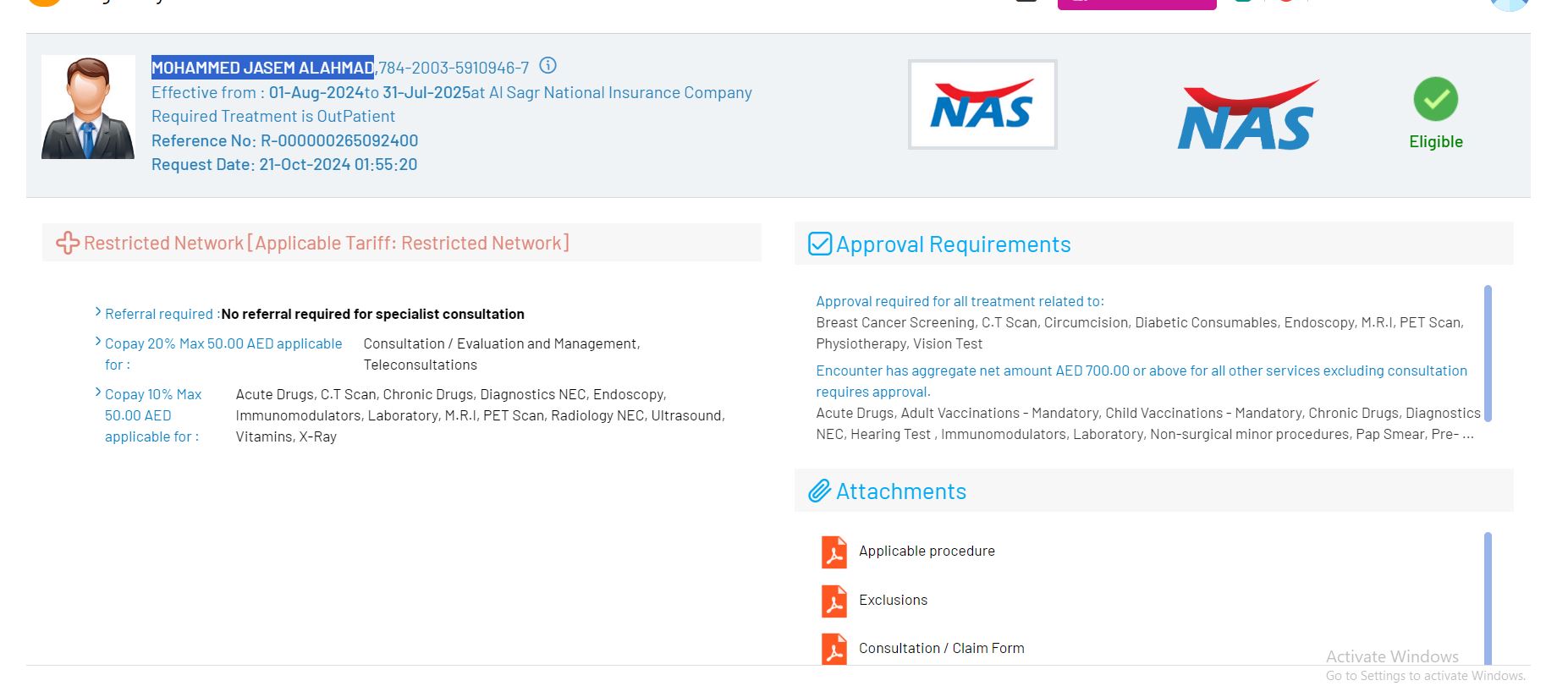The width and height of the screenshot is (1568, 686).
Task: Click the Approval Requirements checkbox icon
Action: pyautogui.click(x=820, y=244)
